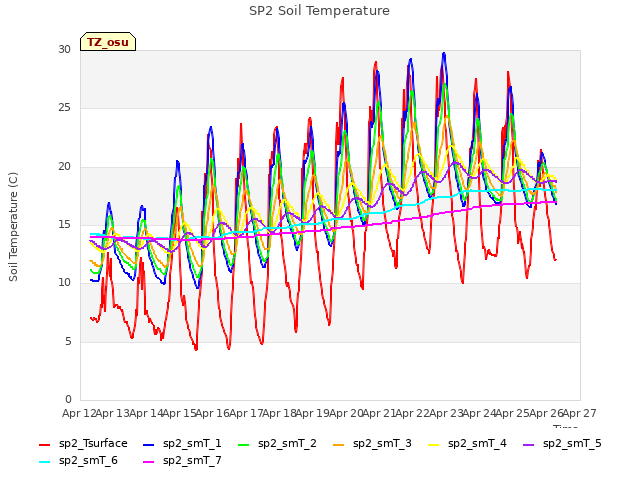Click orange swatch beside sp2_smT_3
The width and height of the screenshot is (640, 480).
339,444
